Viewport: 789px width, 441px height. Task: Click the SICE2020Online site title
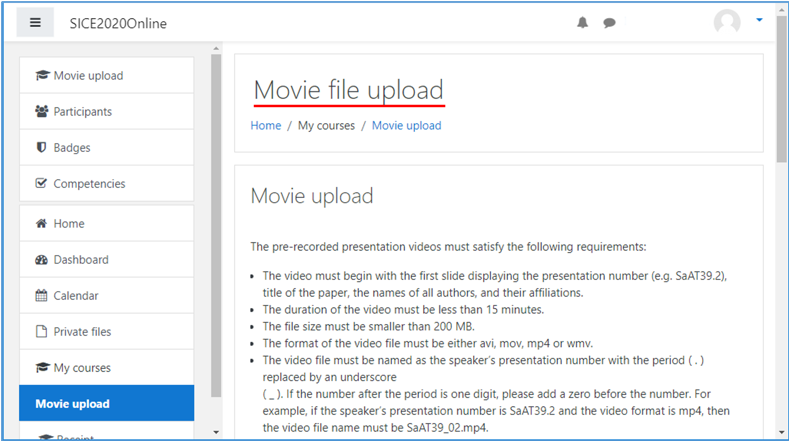118,23
